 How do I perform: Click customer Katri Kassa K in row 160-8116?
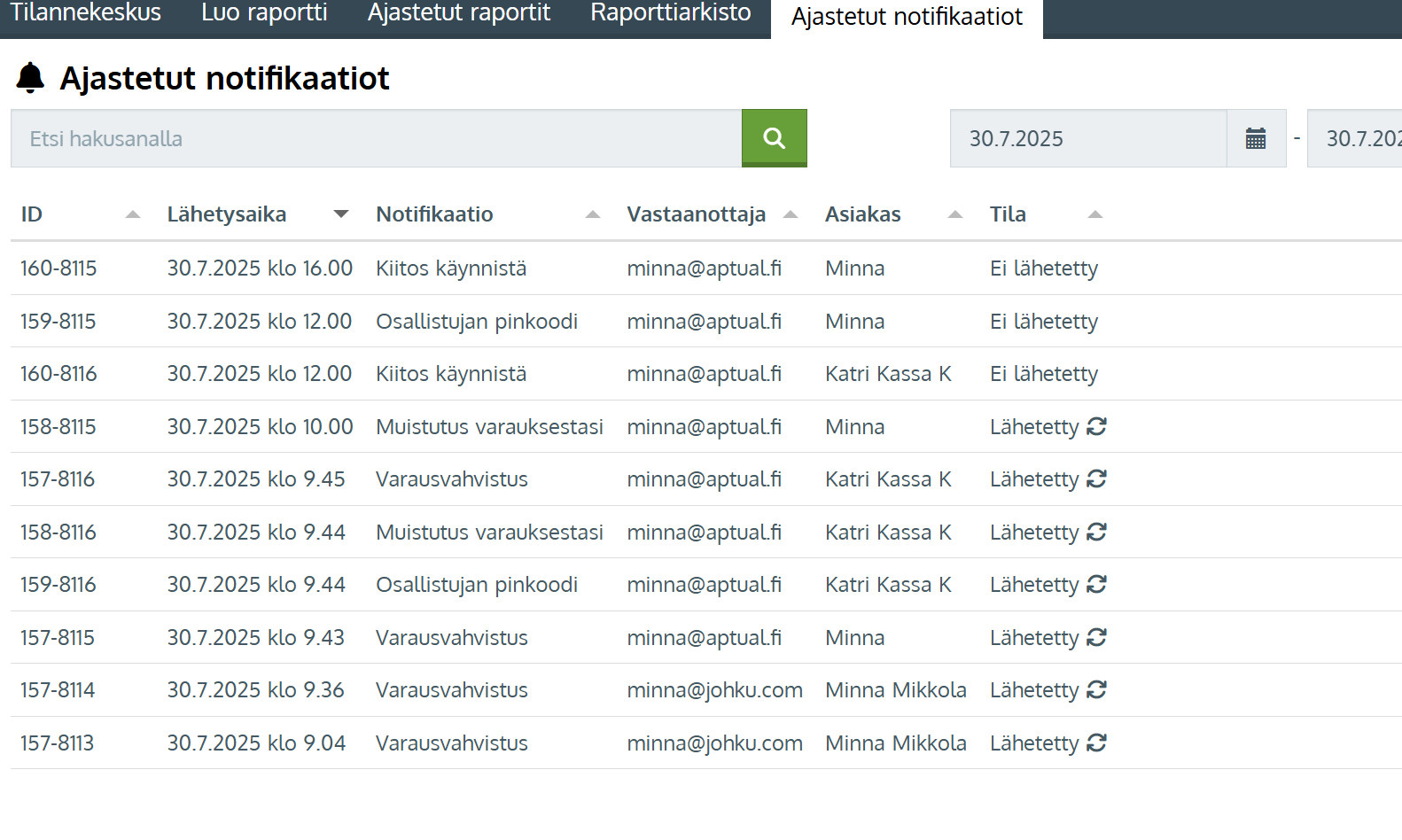(x=888, y=374)
